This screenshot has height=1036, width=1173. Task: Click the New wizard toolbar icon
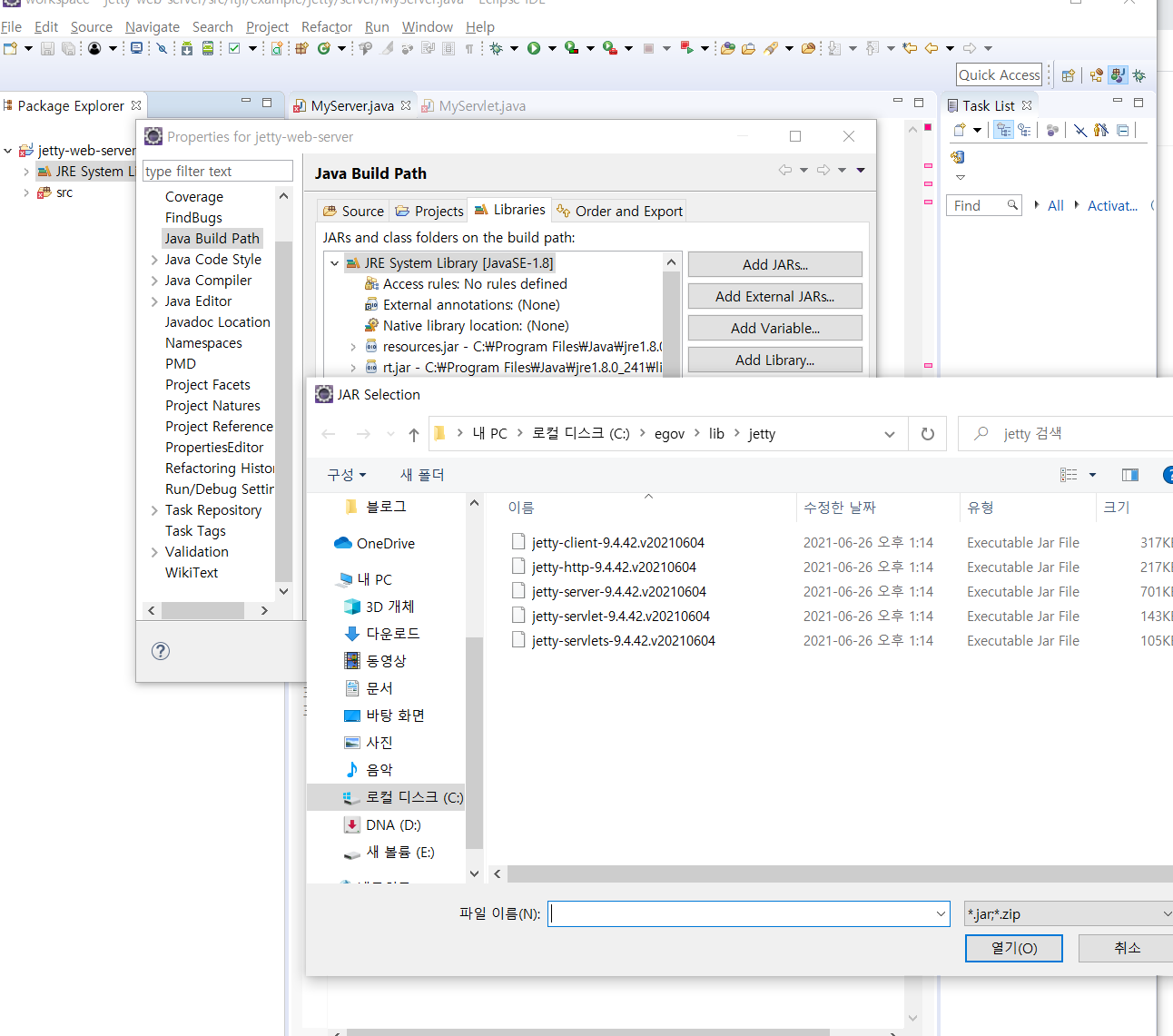(11, 48)
